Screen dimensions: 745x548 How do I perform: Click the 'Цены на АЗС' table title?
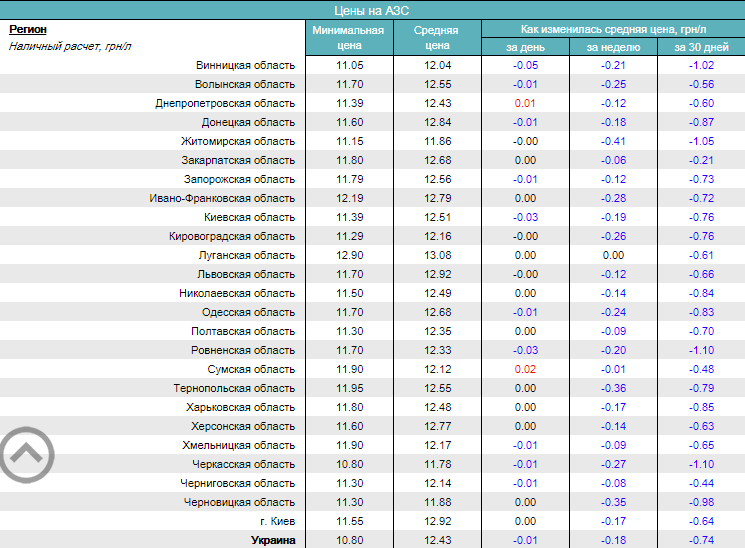coord(372,9)
